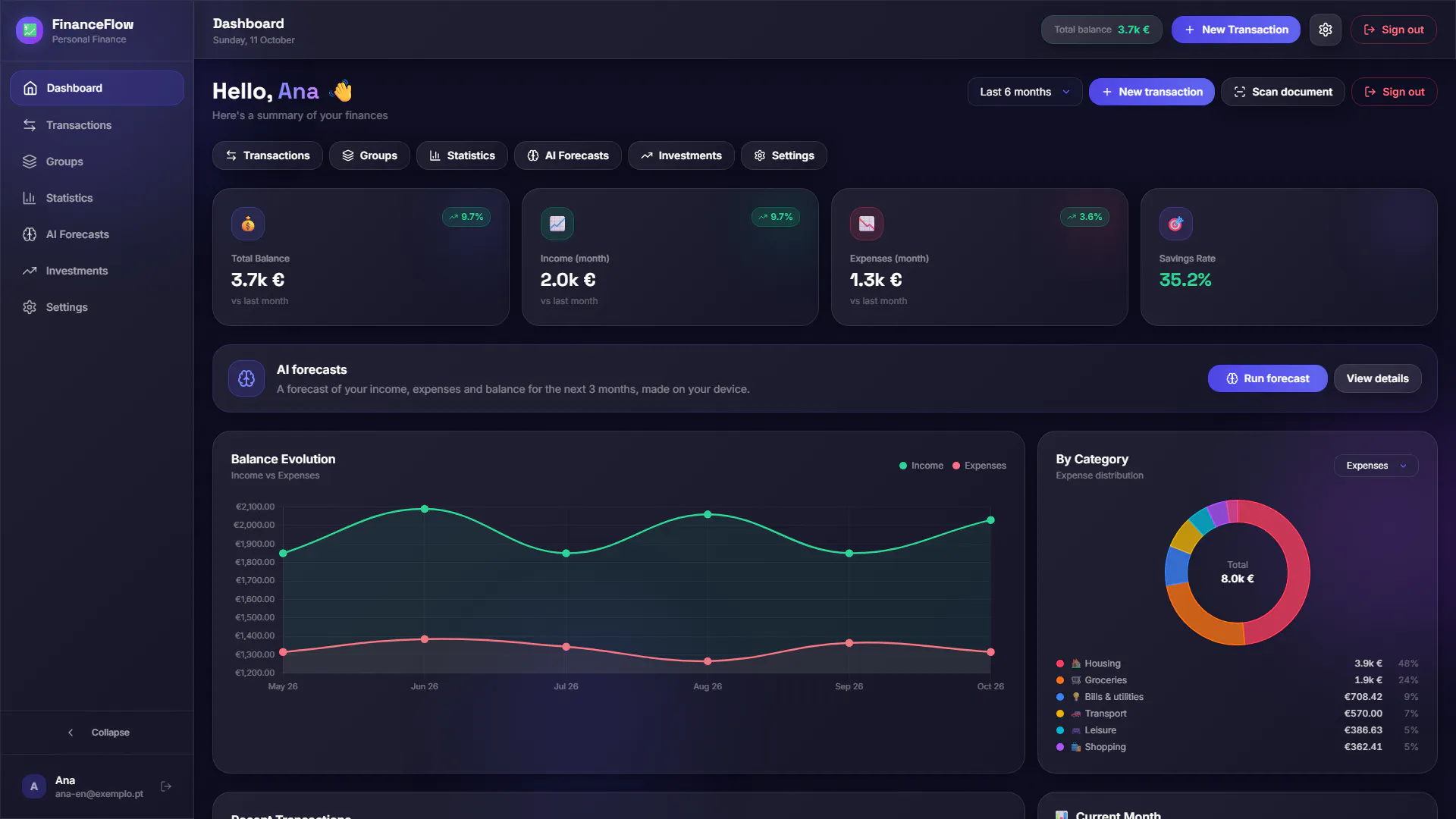Click the Expenses (month) card icon
1456x819 pixels.
pyautogui.click(x=867, y=224)
